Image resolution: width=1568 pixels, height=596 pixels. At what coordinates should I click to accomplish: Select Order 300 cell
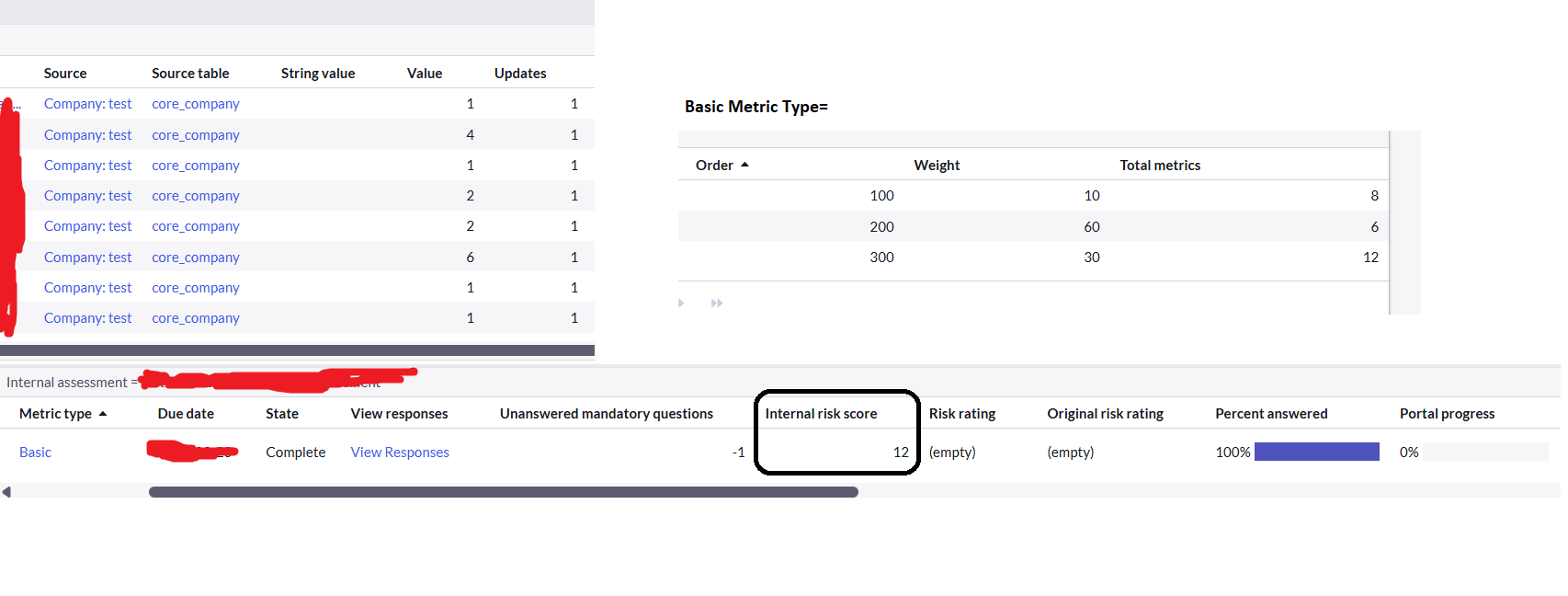click(x=881, y=257)
